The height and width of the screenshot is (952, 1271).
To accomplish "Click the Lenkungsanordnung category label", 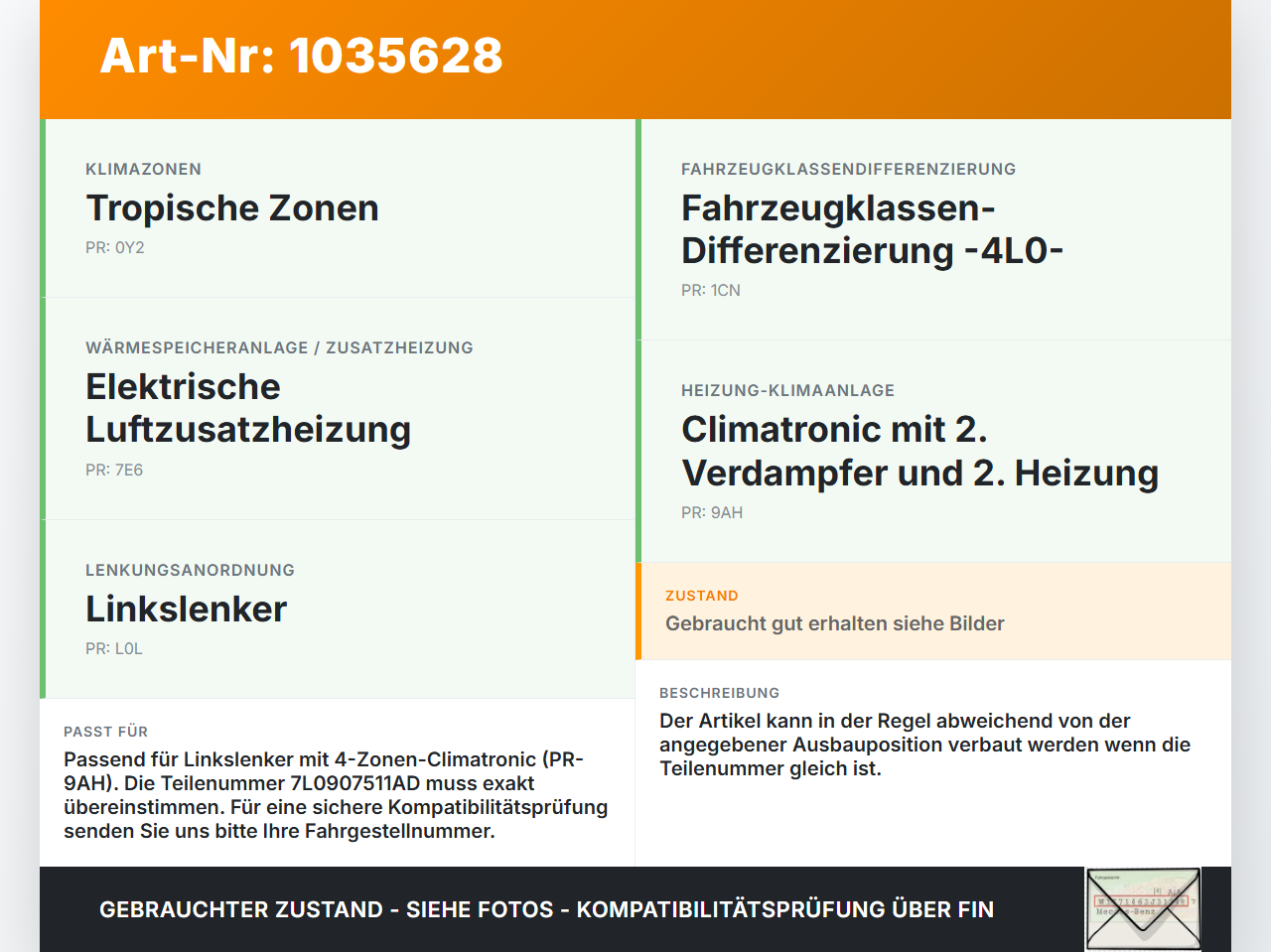I will [190, 570].
